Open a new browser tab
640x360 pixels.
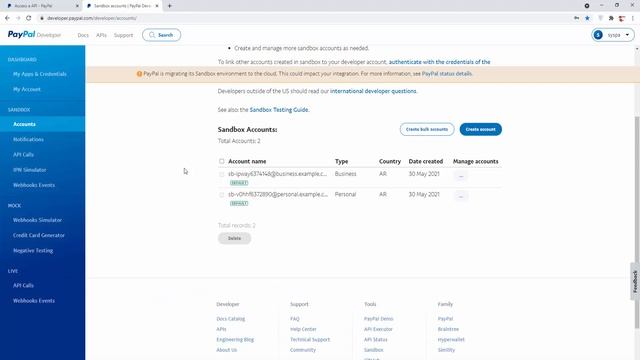click(169, 6)
